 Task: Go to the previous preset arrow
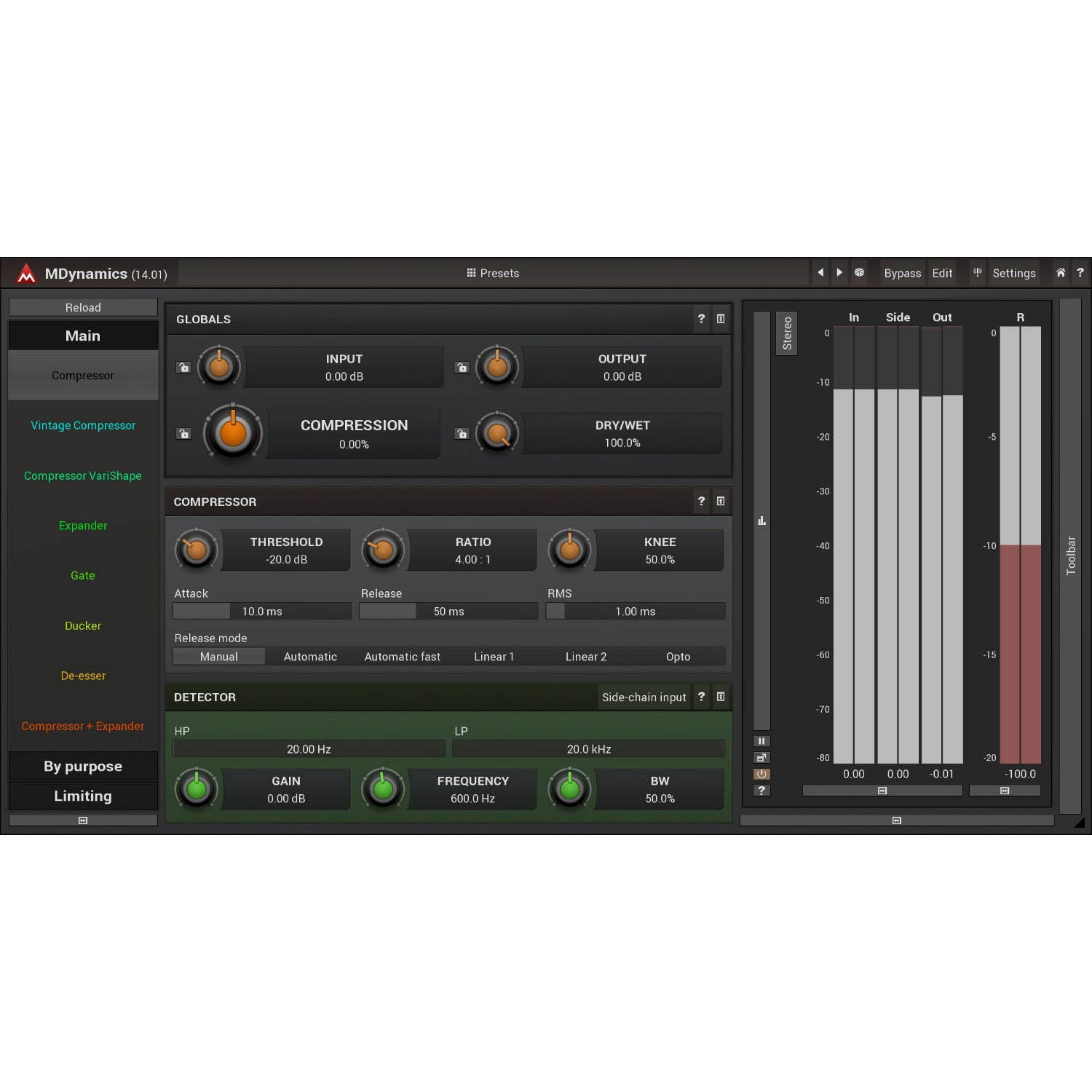coord(820,272)
